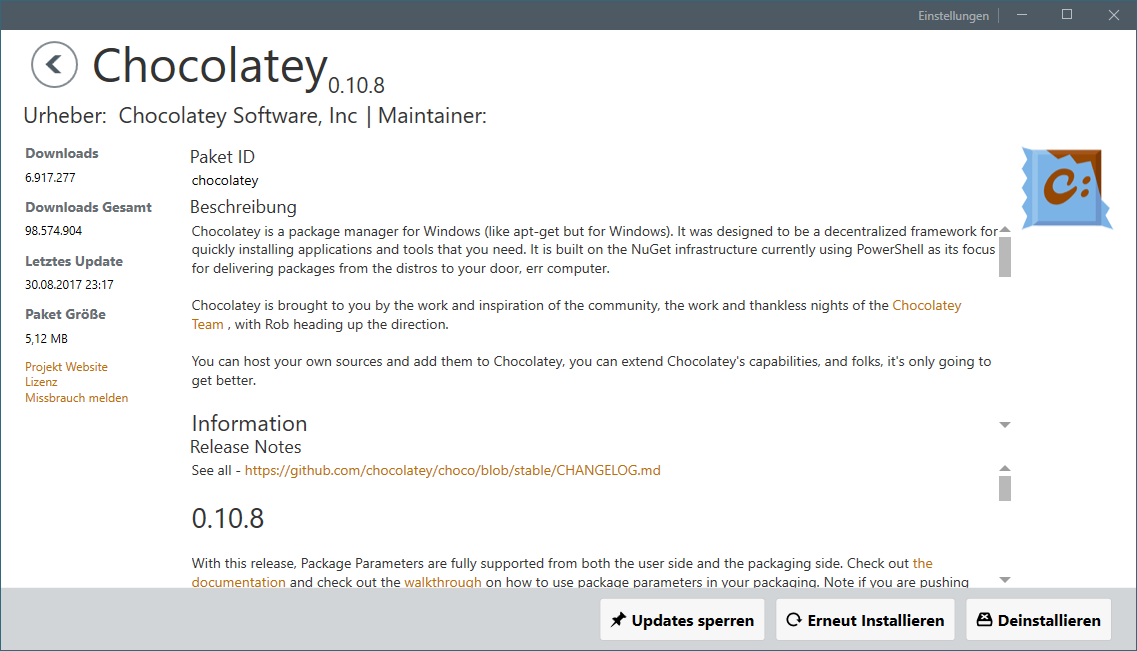This screenshot has width=1137, height=651.
Task: Click the Release Notes heading
Action: 246,447
